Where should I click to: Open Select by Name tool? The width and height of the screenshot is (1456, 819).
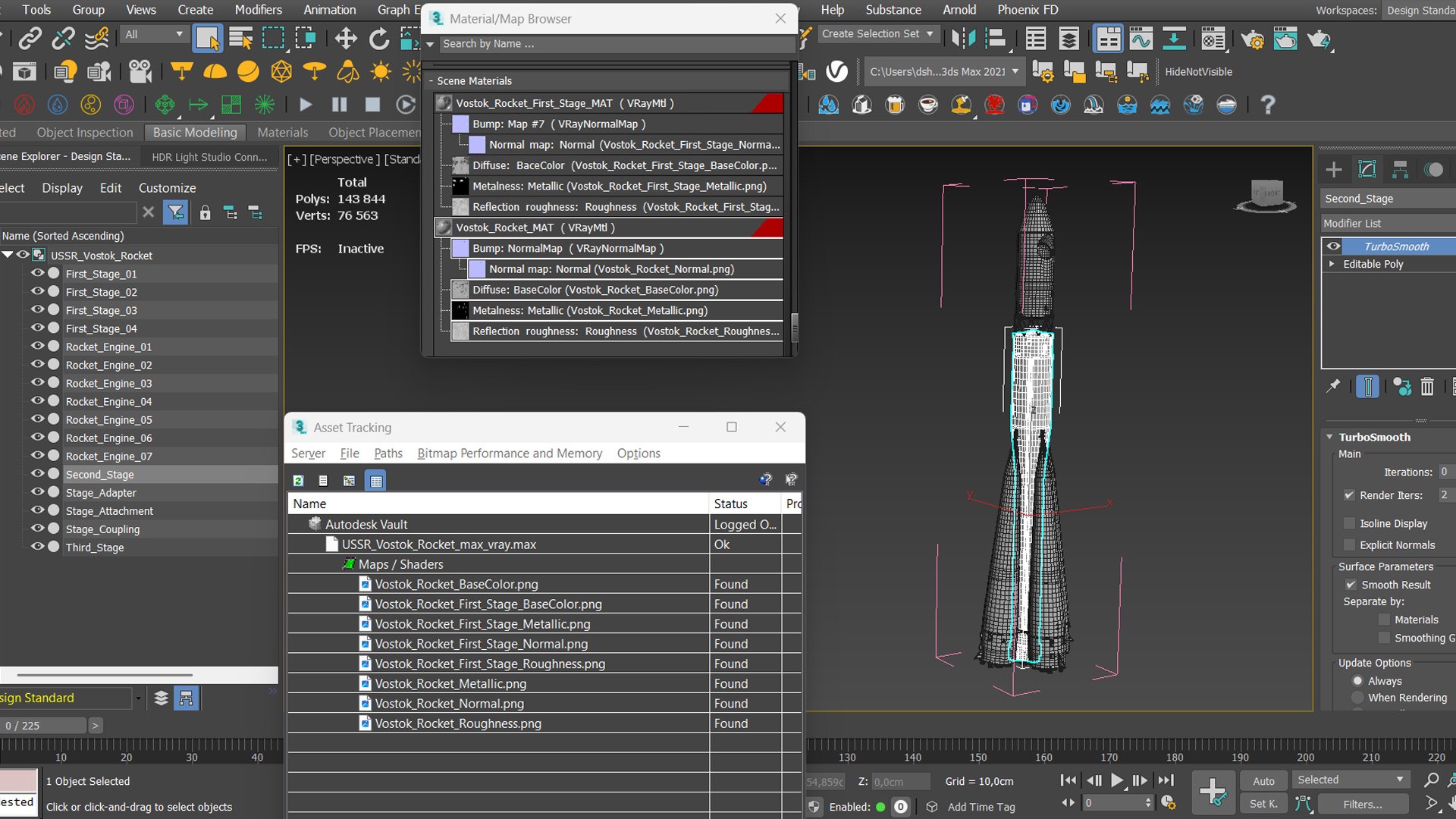[241, 38]
